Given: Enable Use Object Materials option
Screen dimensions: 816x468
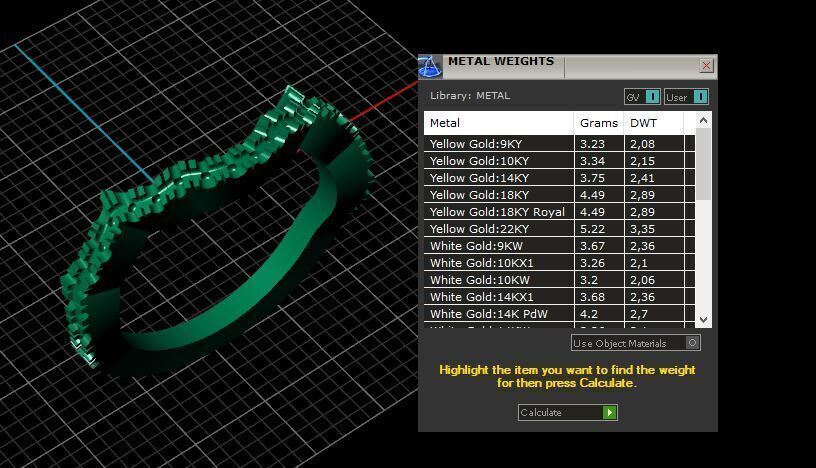Looking at the screenshot, I should point(635,343).
